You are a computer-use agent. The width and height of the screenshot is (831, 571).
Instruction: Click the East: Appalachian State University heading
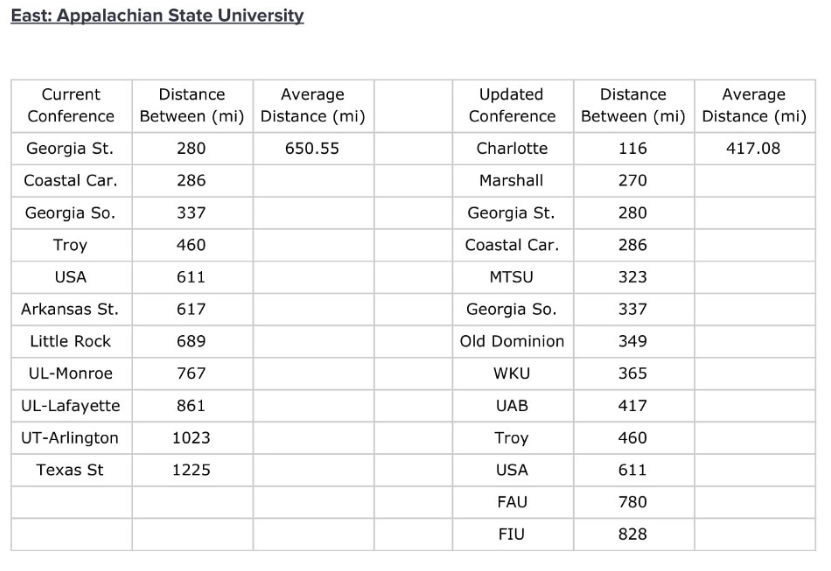157,16
